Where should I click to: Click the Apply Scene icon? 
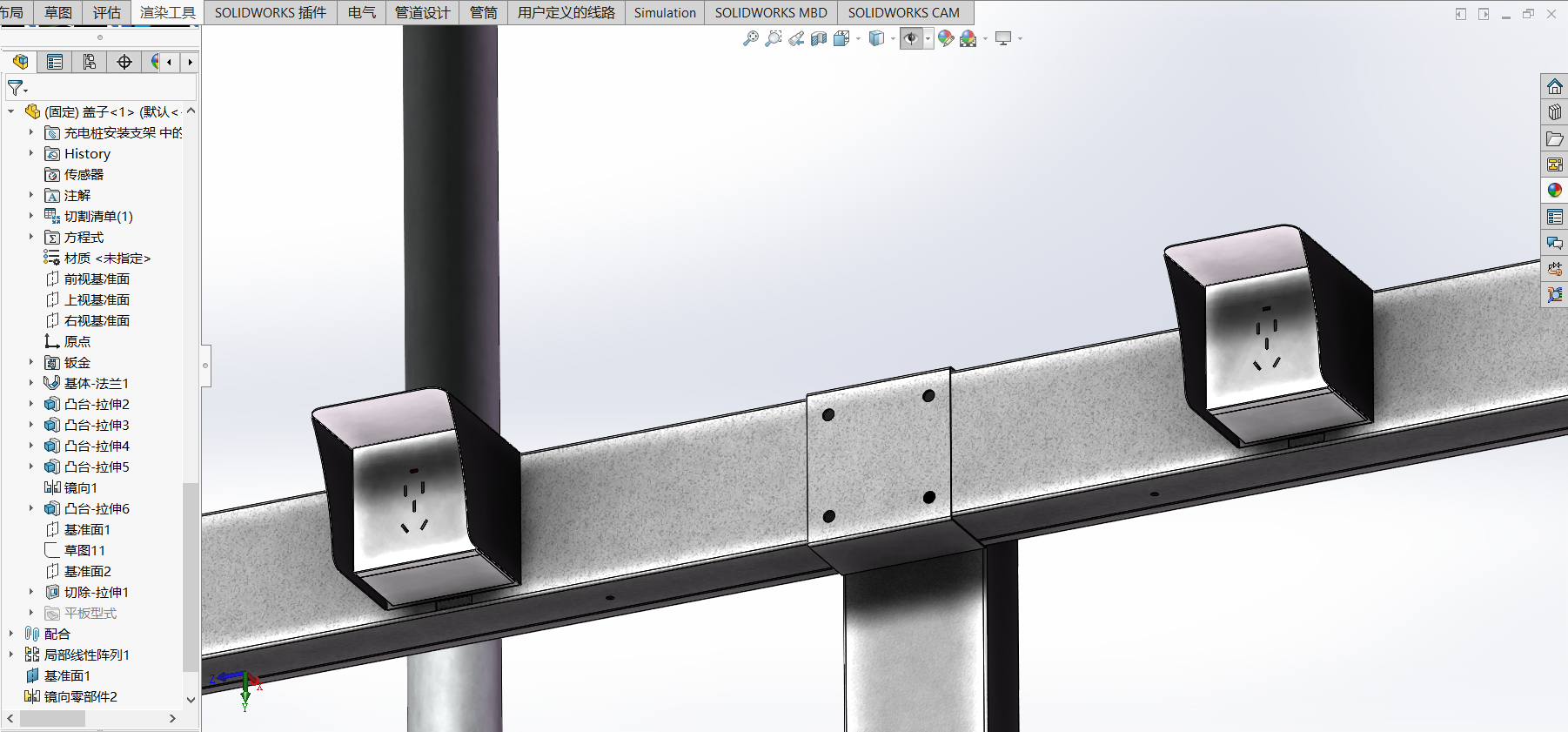click(968, 38)
